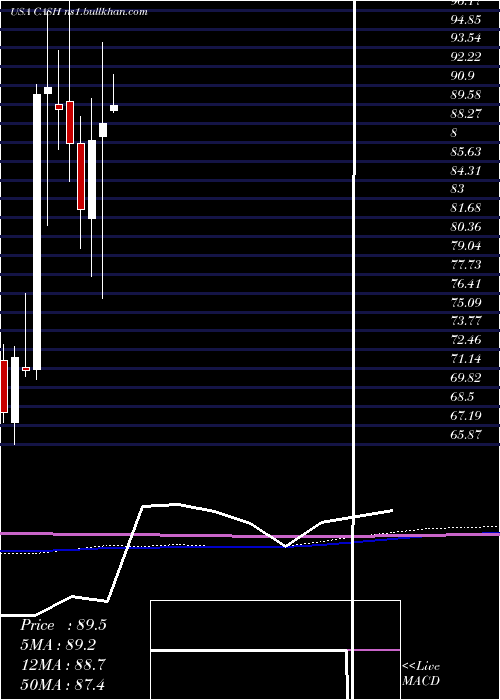Click the 88.27 axis value
Screen dimensions: 500x700
point(466,113)
